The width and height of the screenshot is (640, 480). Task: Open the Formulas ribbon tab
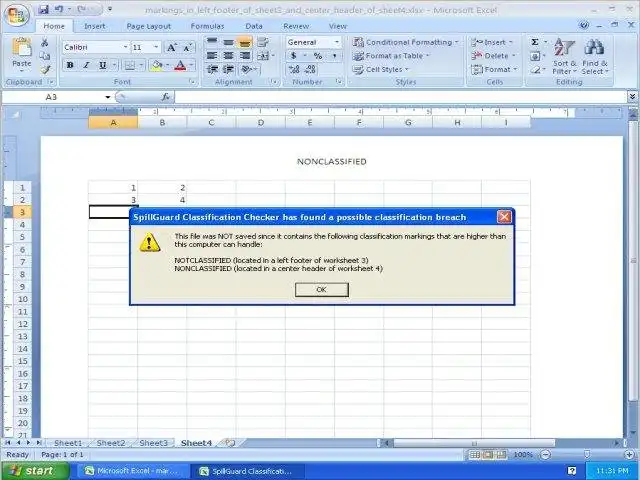(x=207, y=26)
